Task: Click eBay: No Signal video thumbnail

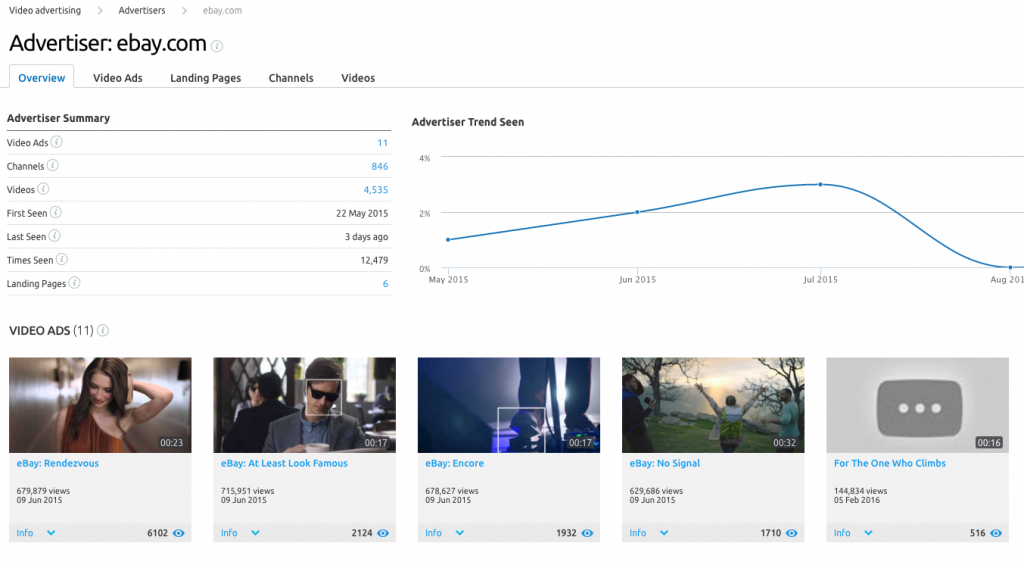Action: (713, 405)
